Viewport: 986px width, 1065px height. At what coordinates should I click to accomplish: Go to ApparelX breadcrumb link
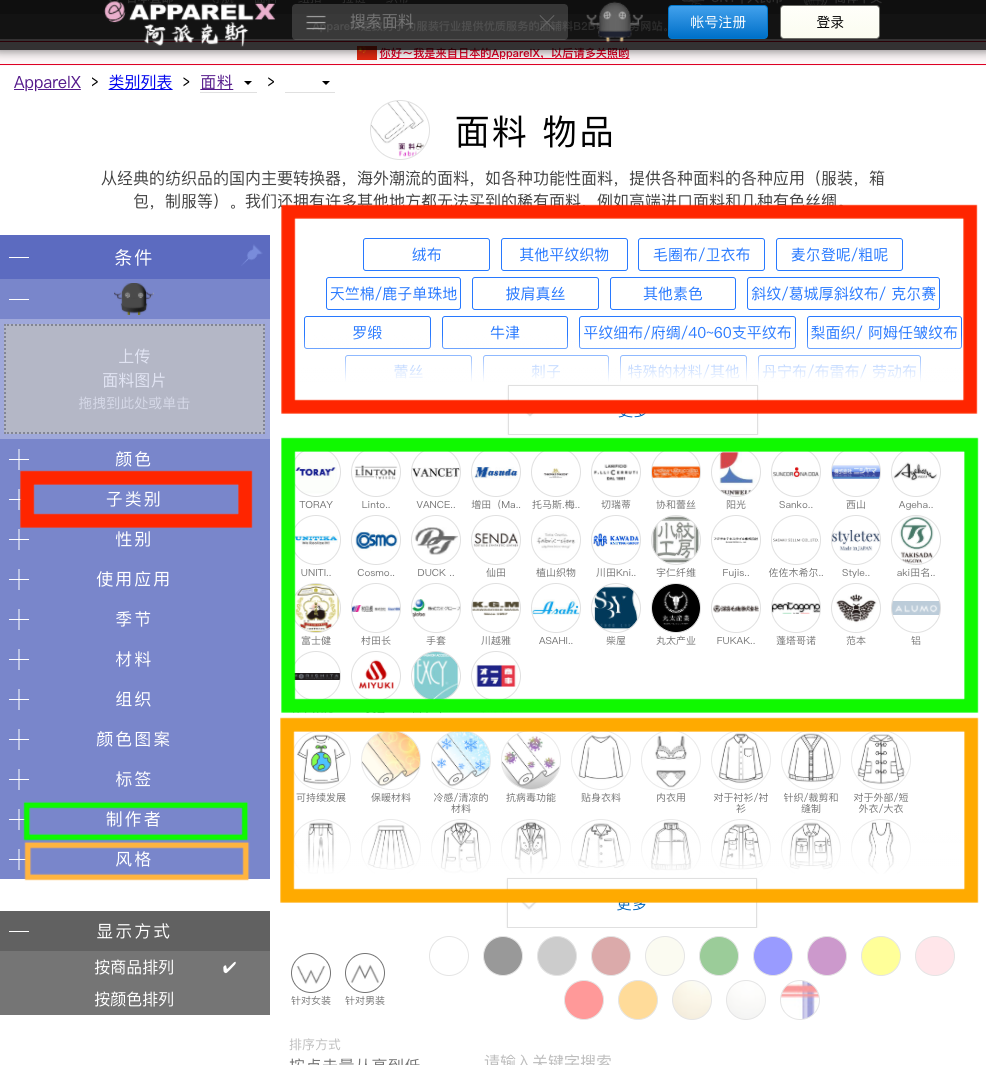(48, 83)
